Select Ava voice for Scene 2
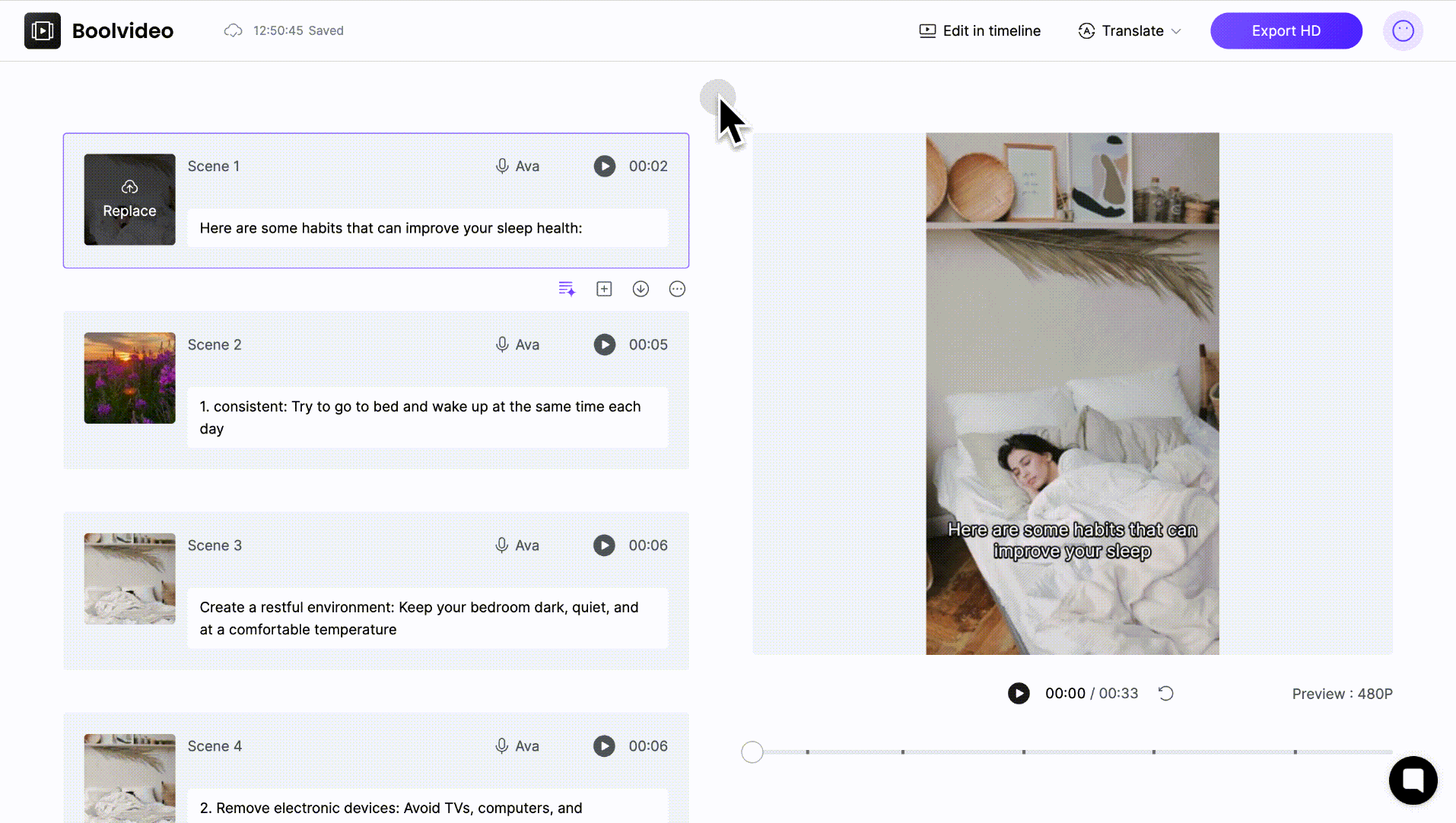Viewport: 1456px width, 823px height. (517, 345)
